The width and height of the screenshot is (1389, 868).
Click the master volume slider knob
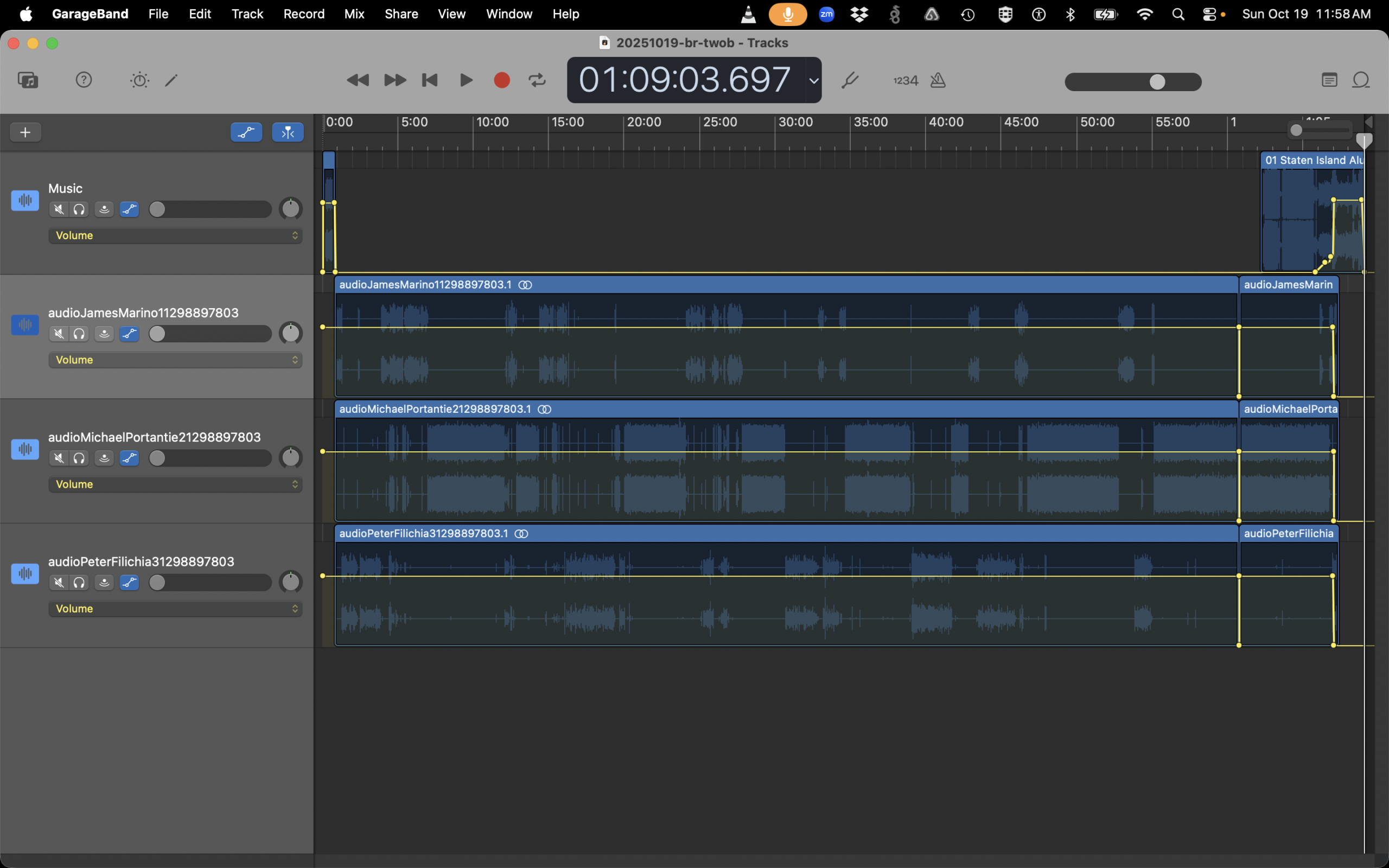pos(1157,81)
